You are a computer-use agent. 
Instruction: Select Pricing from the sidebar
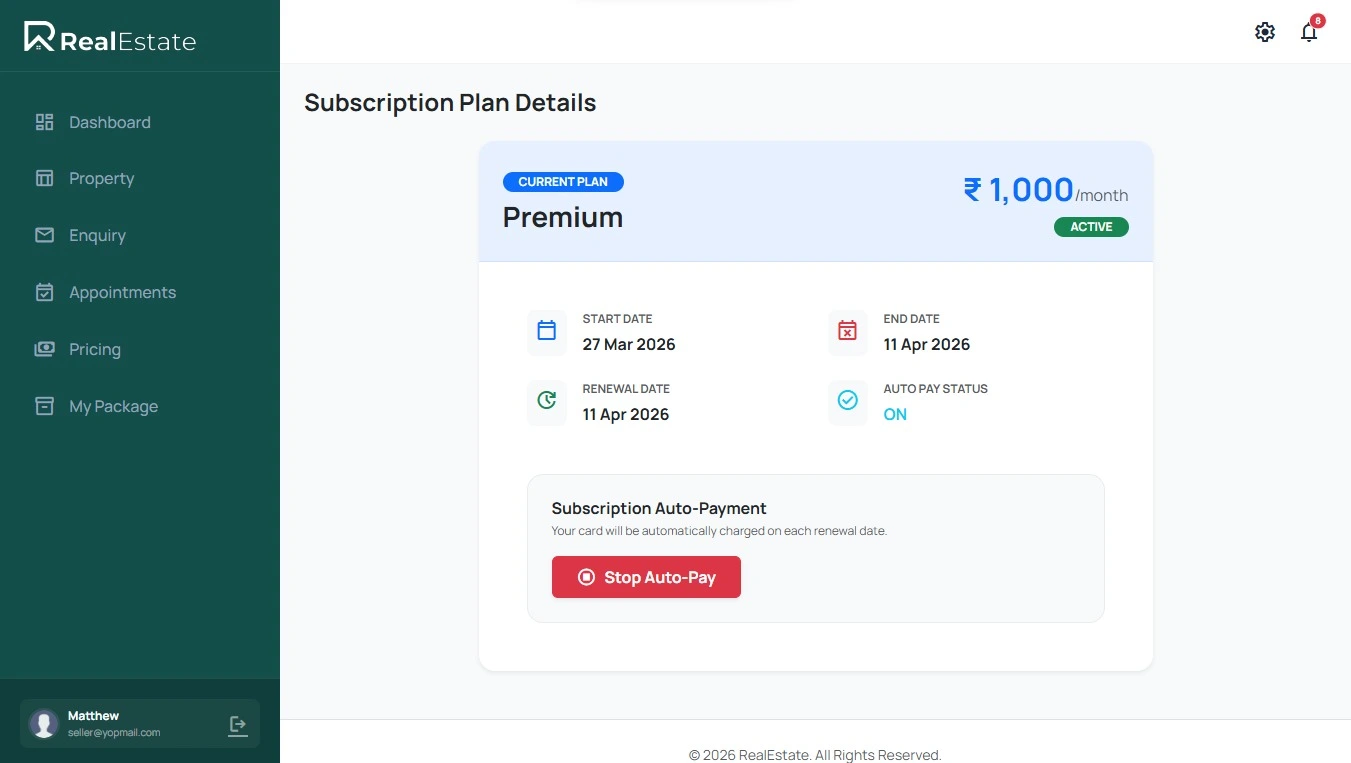(95, 349)
